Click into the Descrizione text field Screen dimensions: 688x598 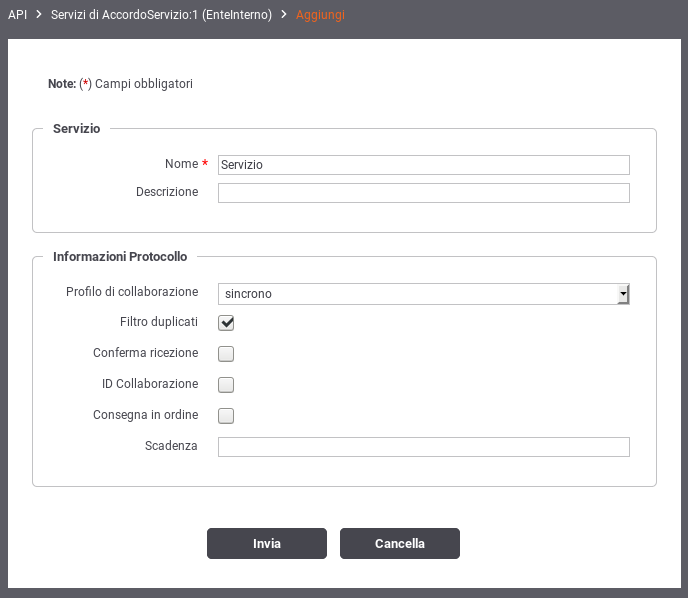[424, 193]
